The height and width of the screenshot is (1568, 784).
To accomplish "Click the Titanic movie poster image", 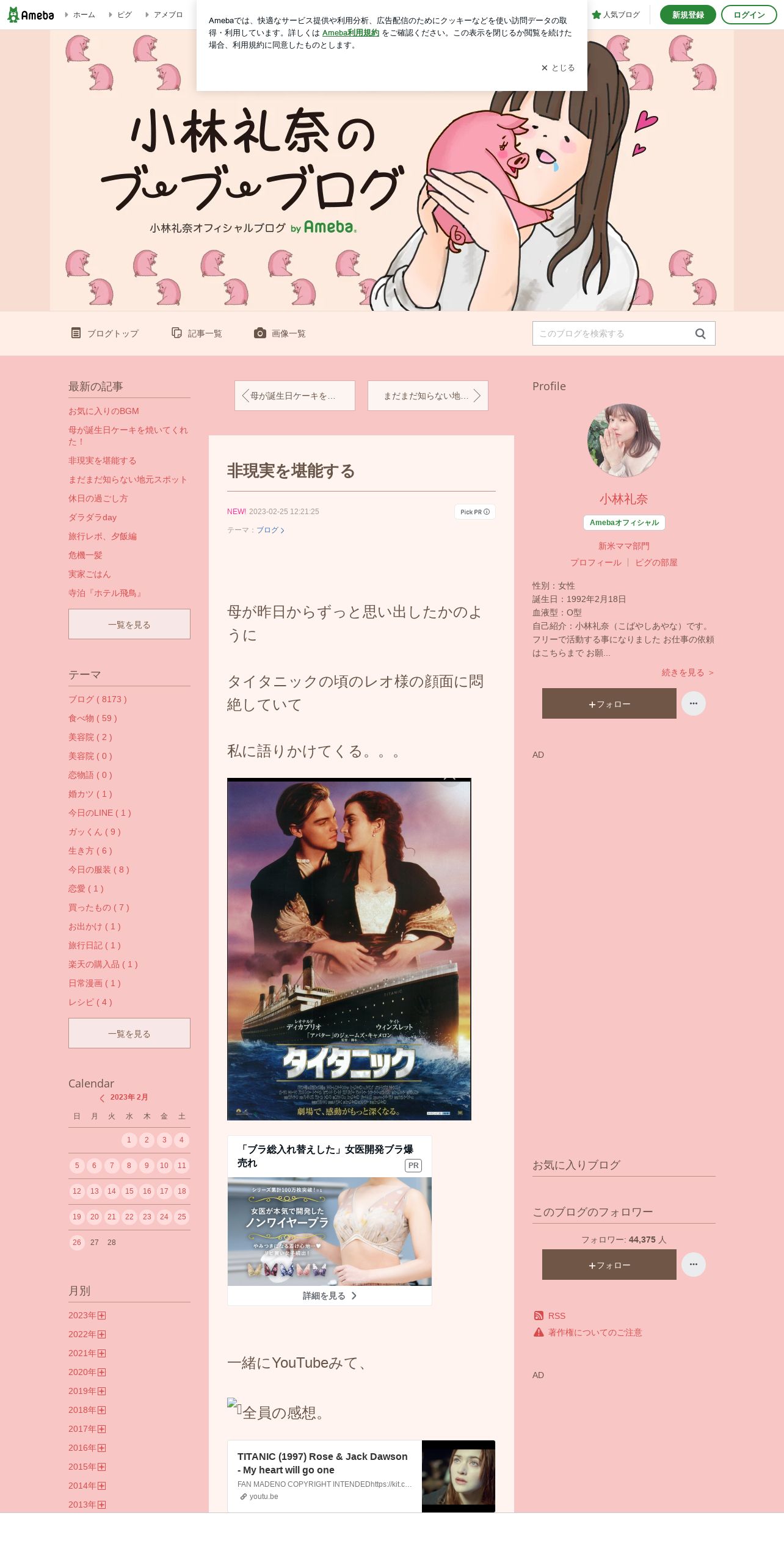I will [x=349, y=949].
